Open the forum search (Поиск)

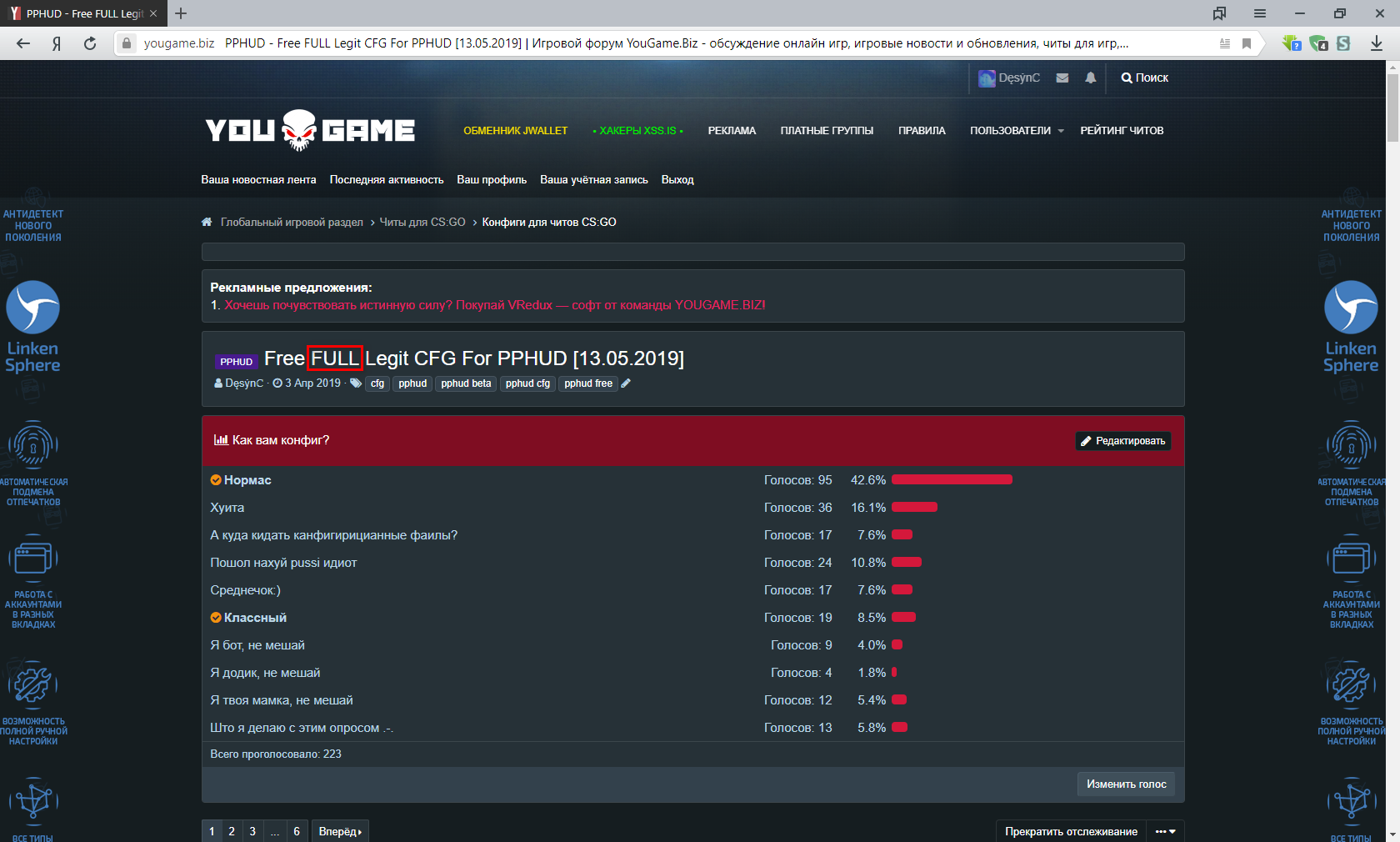point(1145,78)
